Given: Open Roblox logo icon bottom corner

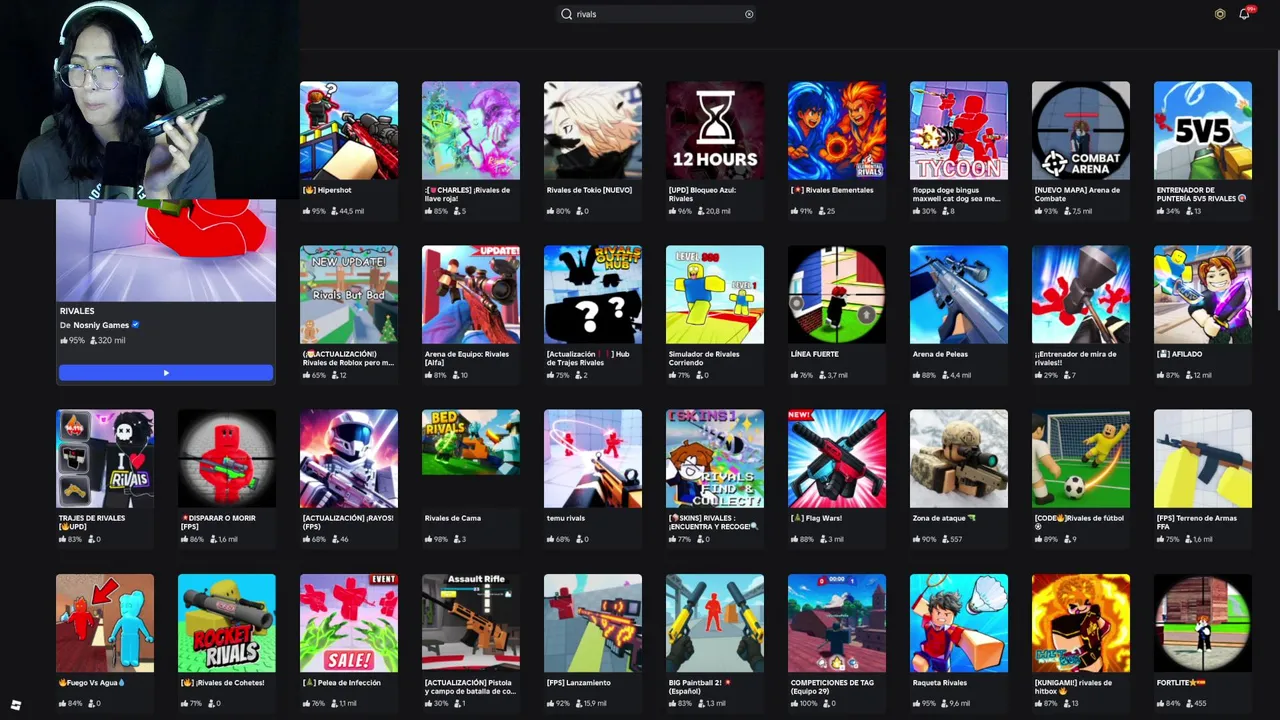Looking at the screenshot, I should [16, 705].
